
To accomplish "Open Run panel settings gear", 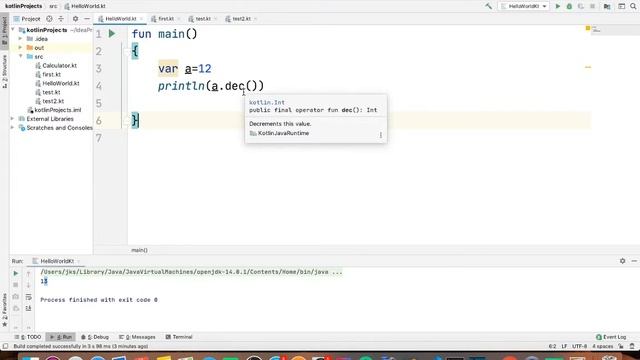I will pyautogui.click(x=622, y=260).
